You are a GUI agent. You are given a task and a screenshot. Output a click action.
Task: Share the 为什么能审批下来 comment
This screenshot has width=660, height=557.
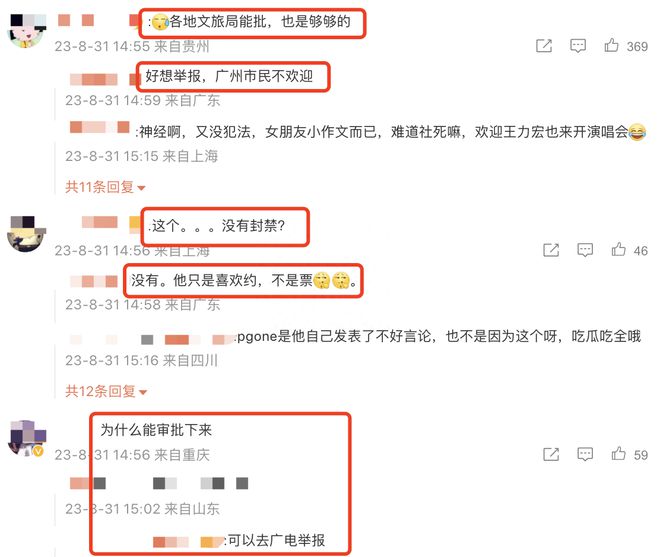pyautogui.click(x=551, y=454)
